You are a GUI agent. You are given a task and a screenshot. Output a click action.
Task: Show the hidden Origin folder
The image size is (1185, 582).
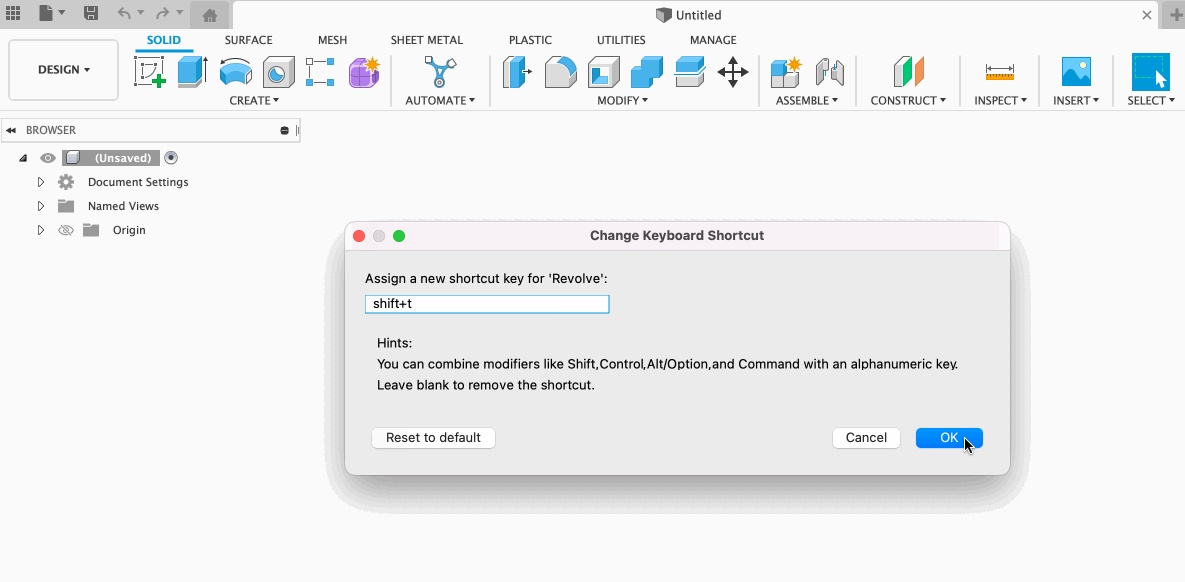[66, 230]
